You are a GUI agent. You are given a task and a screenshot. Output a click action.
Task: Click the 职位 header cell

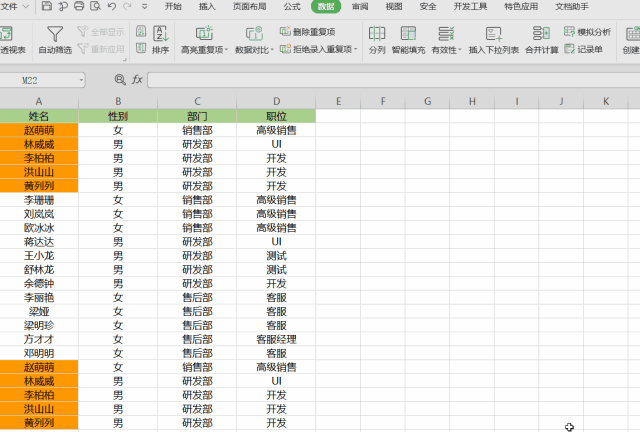[276, 116]
